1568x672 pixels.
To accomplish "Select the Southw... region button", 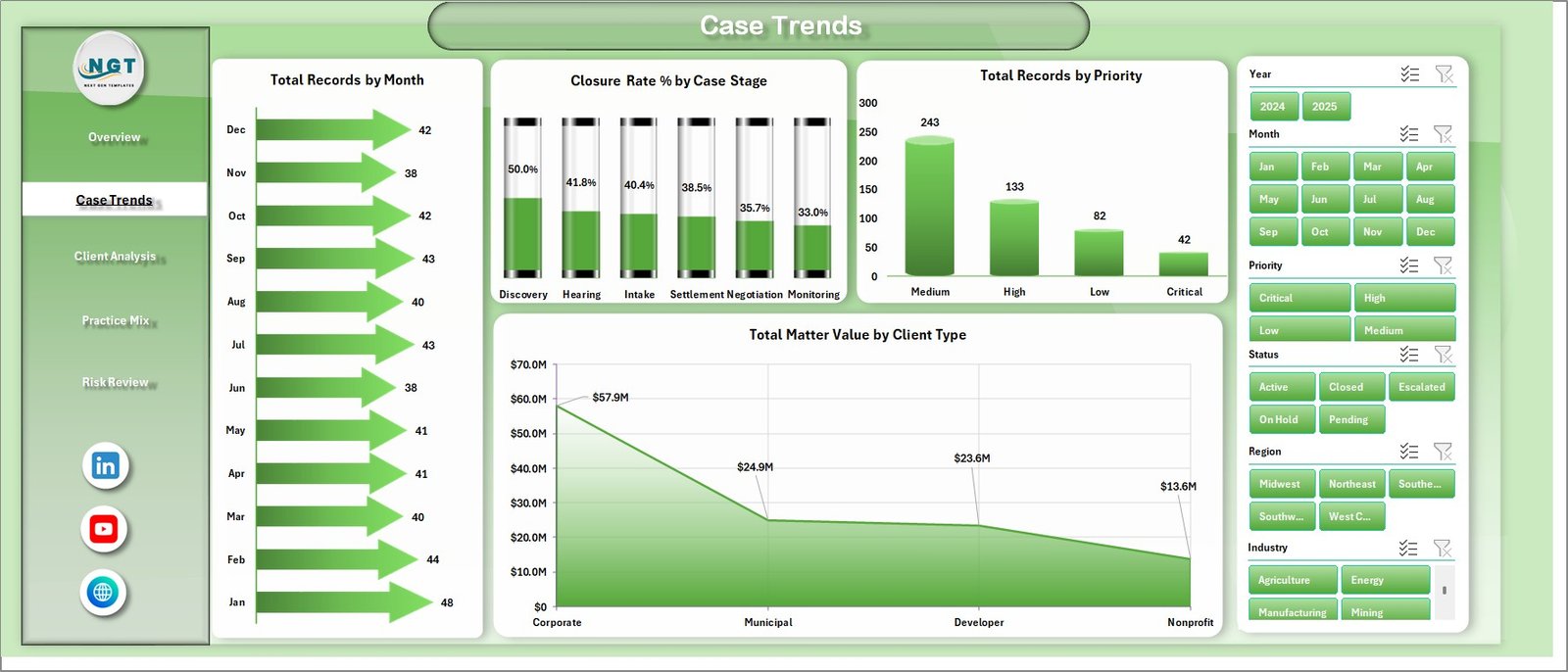I will pos(1283,516).
